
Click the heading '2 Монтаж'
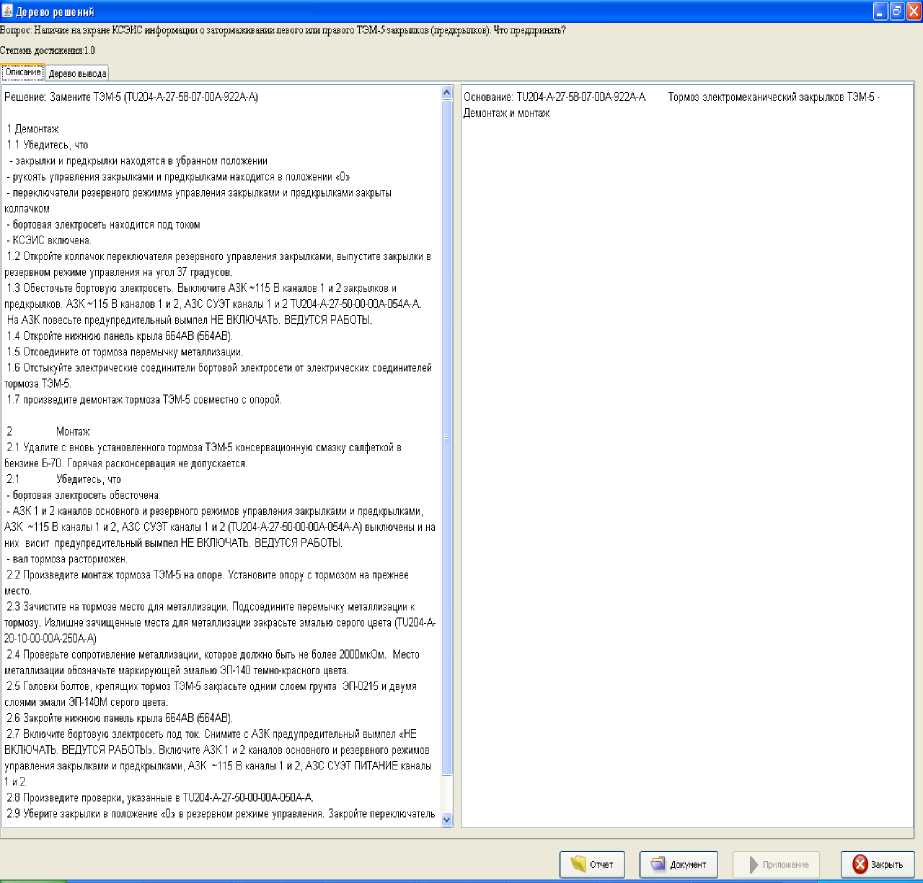(x=48, y=431)
